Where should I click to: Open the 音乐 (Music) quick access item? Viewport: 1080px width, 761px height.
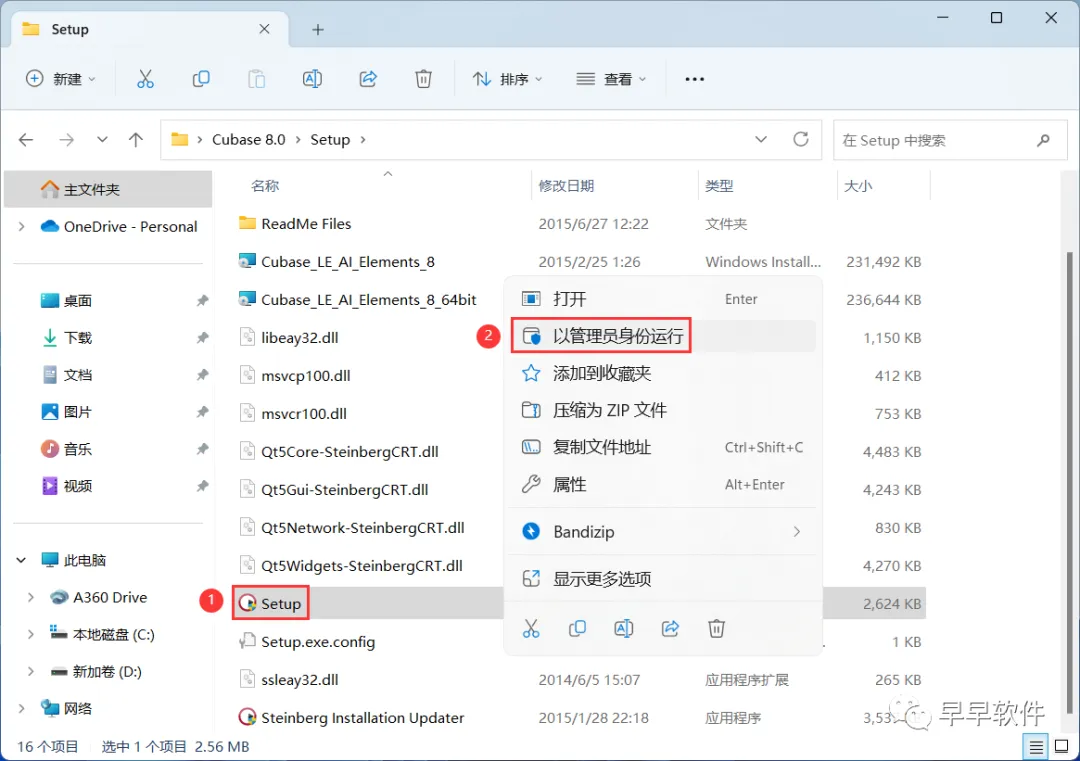coord(77,449)
